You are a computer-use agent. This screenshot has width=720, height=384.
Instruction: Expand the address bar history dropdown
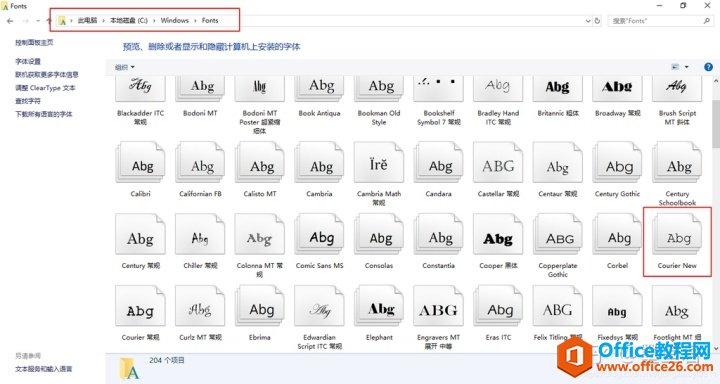[x=588, y=21]
